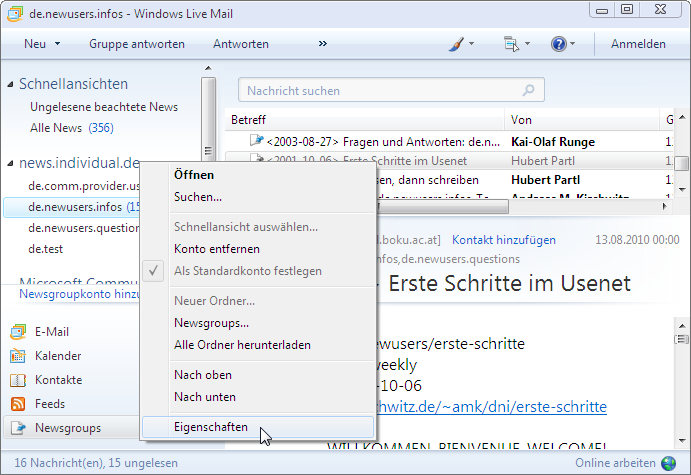Click message list scroll right arrow
691x475 pixels.
click(x=665, y=206)
